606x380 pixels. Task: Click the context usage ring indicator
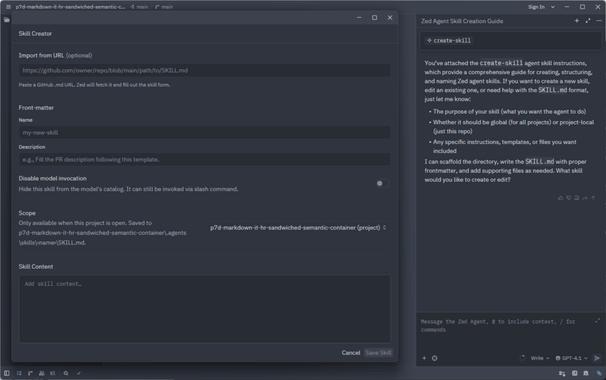click(x=523, y=358)
